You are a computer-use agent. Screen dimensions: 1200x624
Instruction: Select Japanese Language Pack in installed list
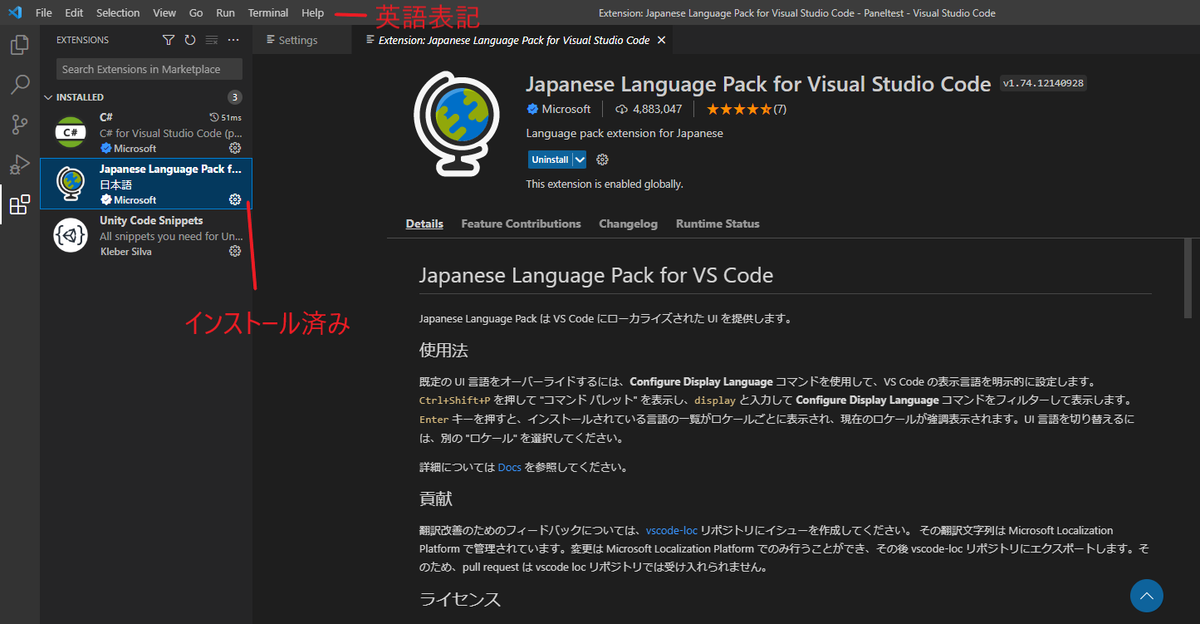click(x=146, y=183)
